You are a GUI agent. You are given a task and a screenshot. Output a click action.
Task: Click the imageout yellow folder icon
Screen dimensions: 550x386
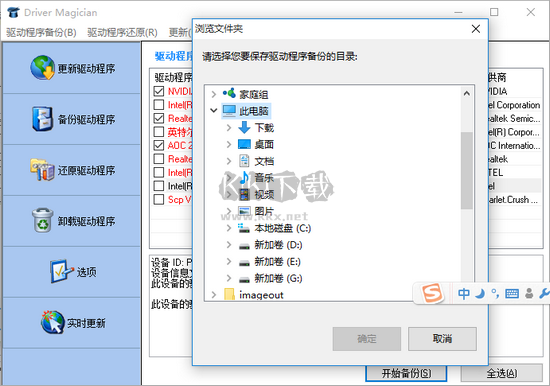click(x=229, y=294)
